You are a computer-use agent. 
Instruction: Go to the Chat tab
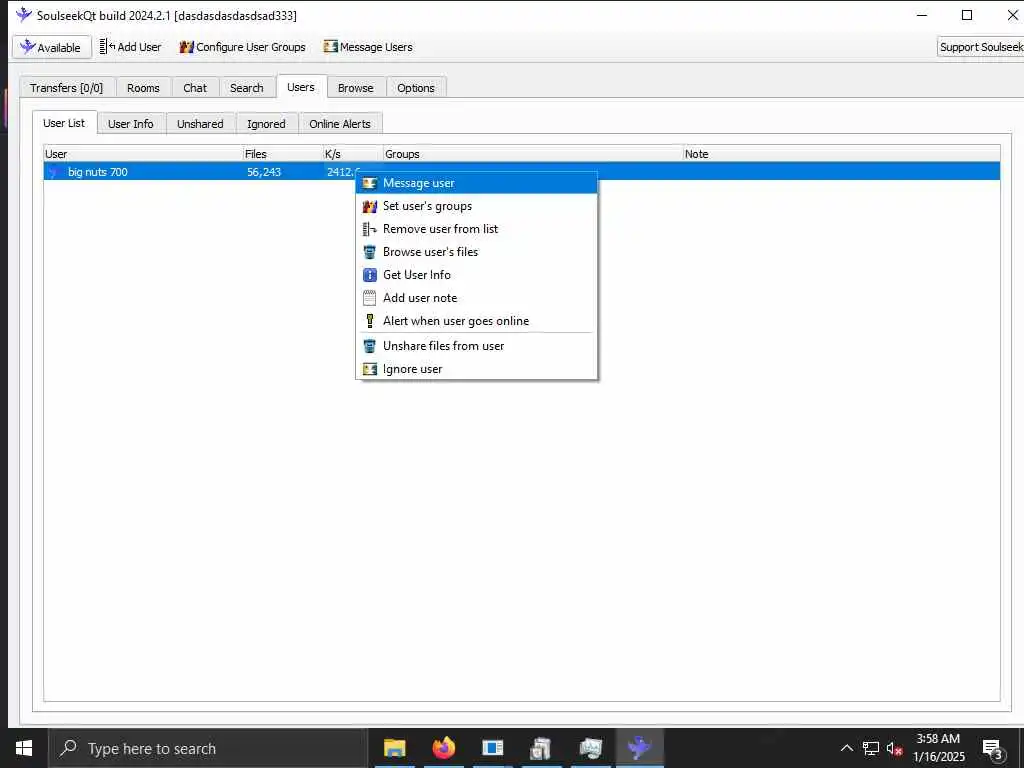click(x=195, y=88)
